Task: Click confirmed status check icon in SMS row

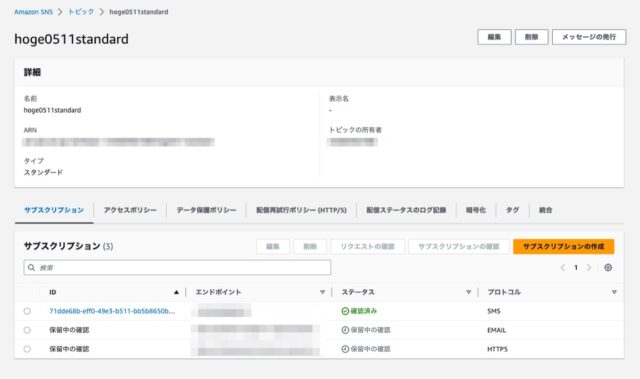Action: [x=345, y=311]
